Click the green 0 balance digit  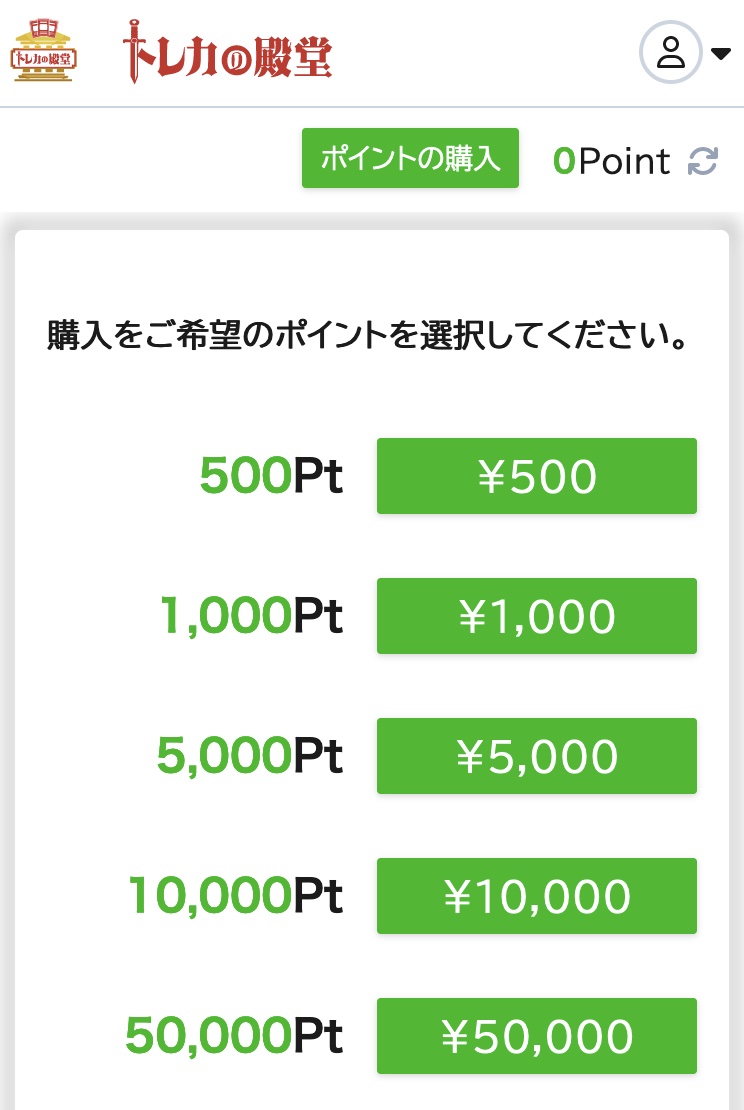(564, 161)
